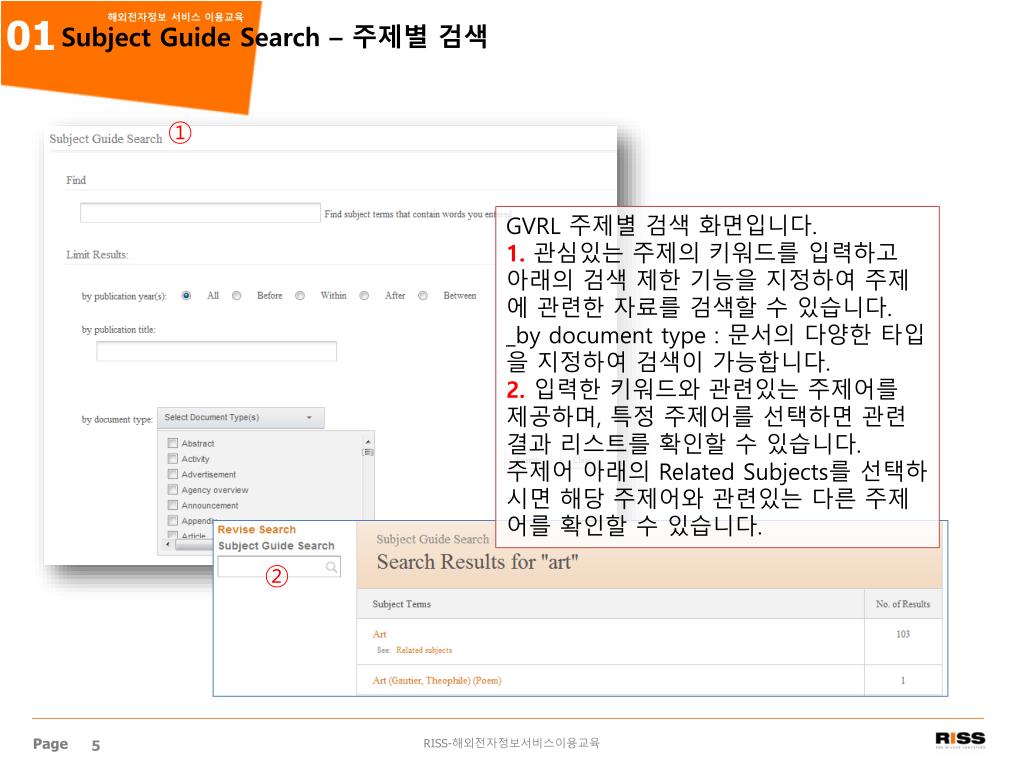Select the After publication year radio button

click(364, 296)
